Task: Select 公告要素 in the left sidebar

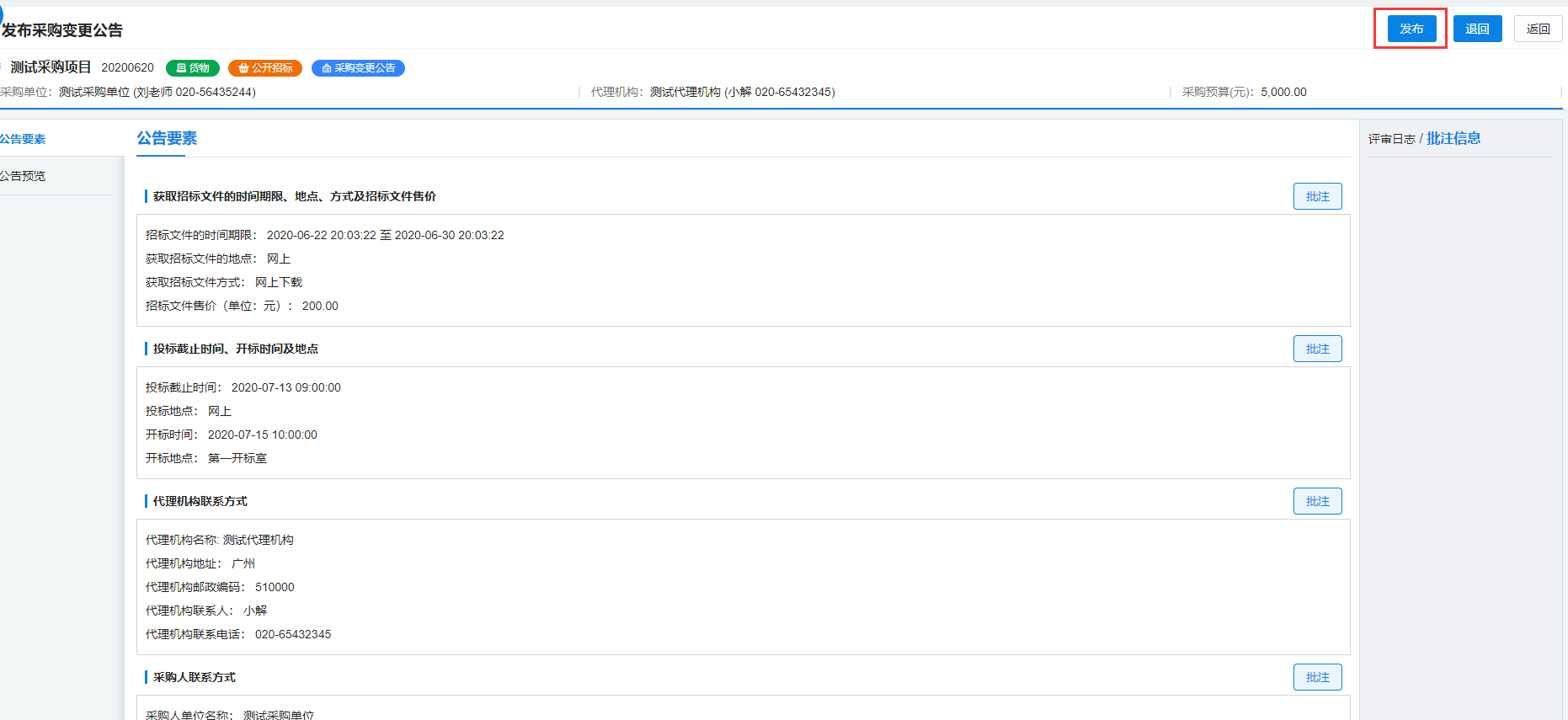Action: [x=24, y=139]
